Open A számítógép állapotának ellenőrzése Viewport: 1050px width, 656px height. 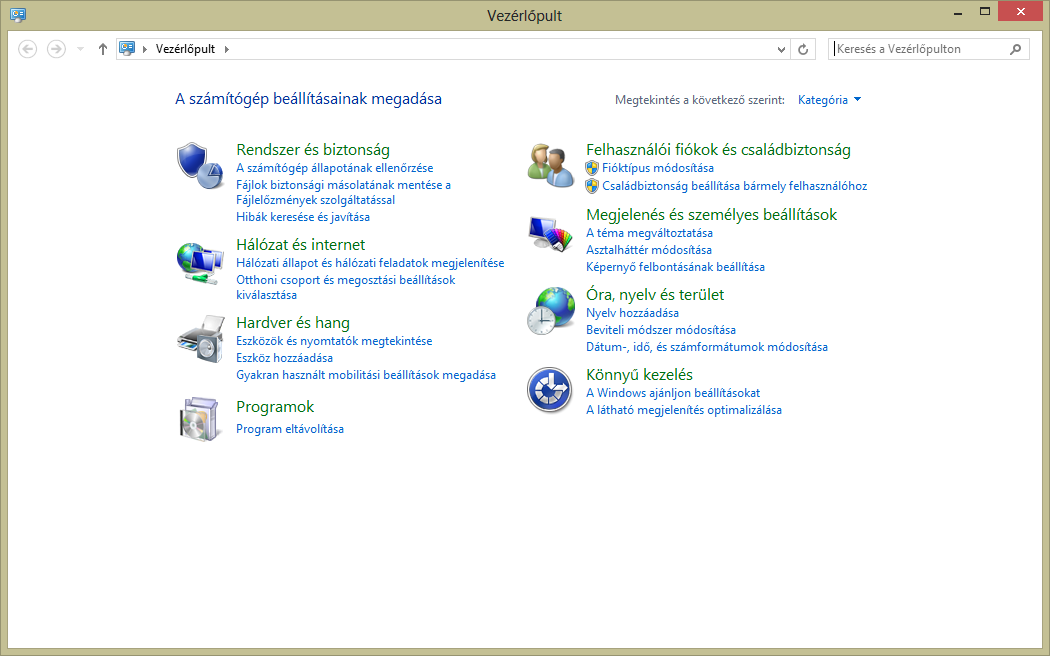pos(335,168)
